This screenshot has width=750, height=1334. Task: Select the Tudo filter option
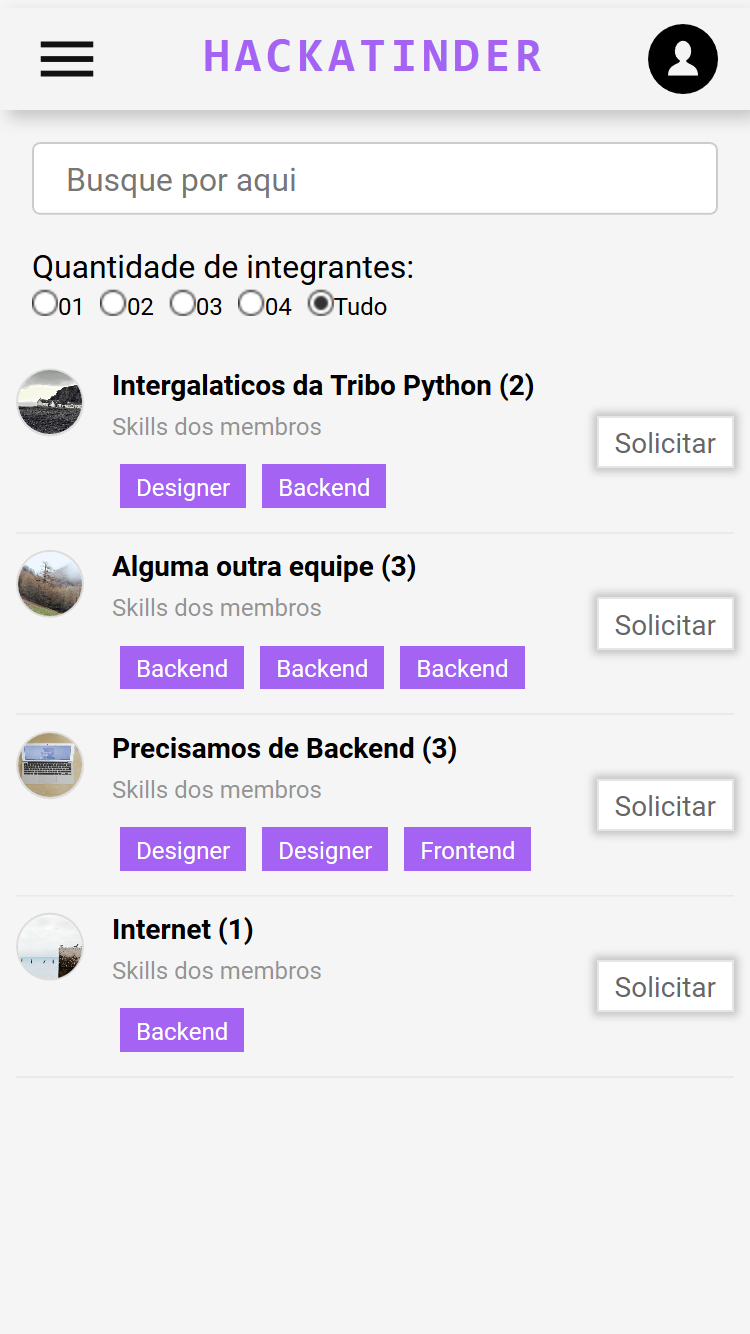tap(320, 303)
